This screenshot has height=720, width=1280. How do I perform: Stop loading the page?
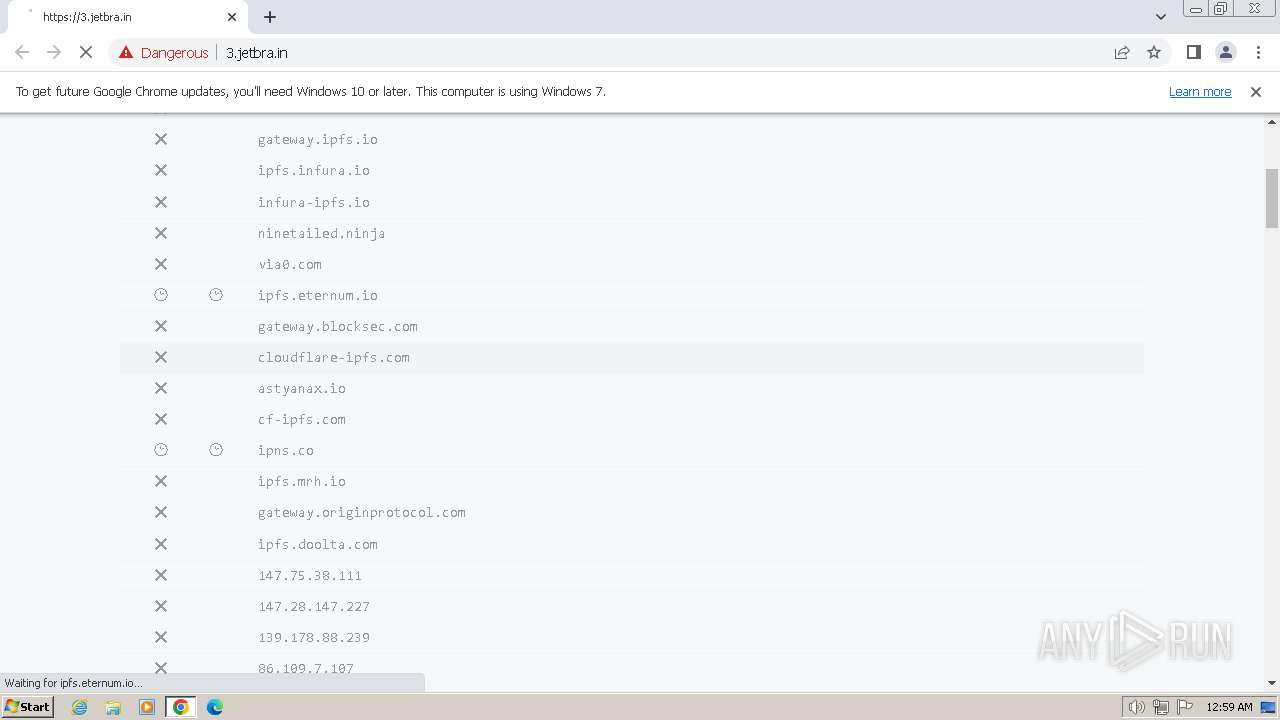tap(86, 52)
